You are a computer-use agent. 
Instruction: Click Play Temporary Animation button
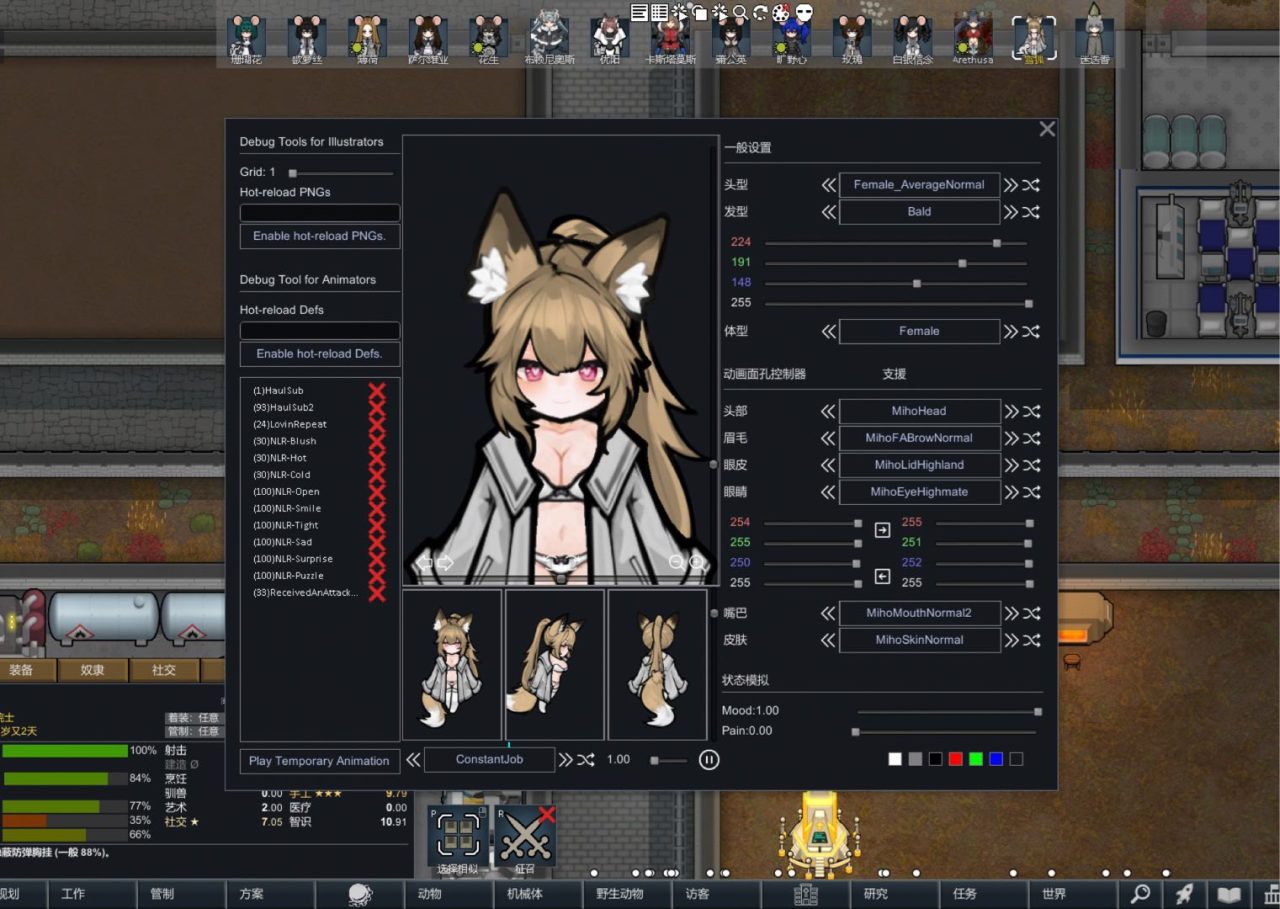point(320,761)
